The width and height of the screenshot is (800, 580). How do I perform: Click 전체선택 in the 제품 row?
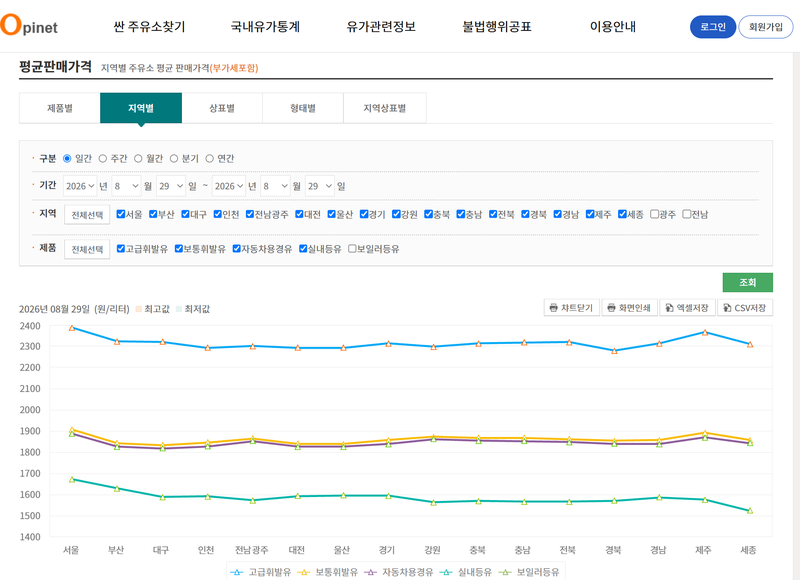87,249
